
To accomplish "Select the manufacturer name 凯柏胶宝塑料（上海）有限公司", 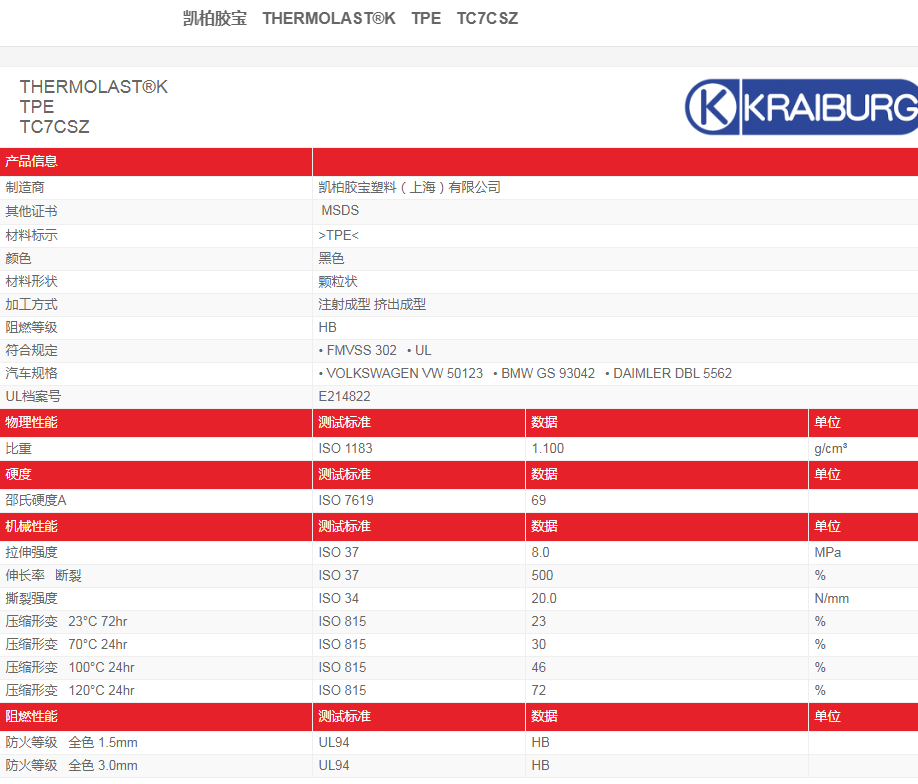I will (409, 188).
